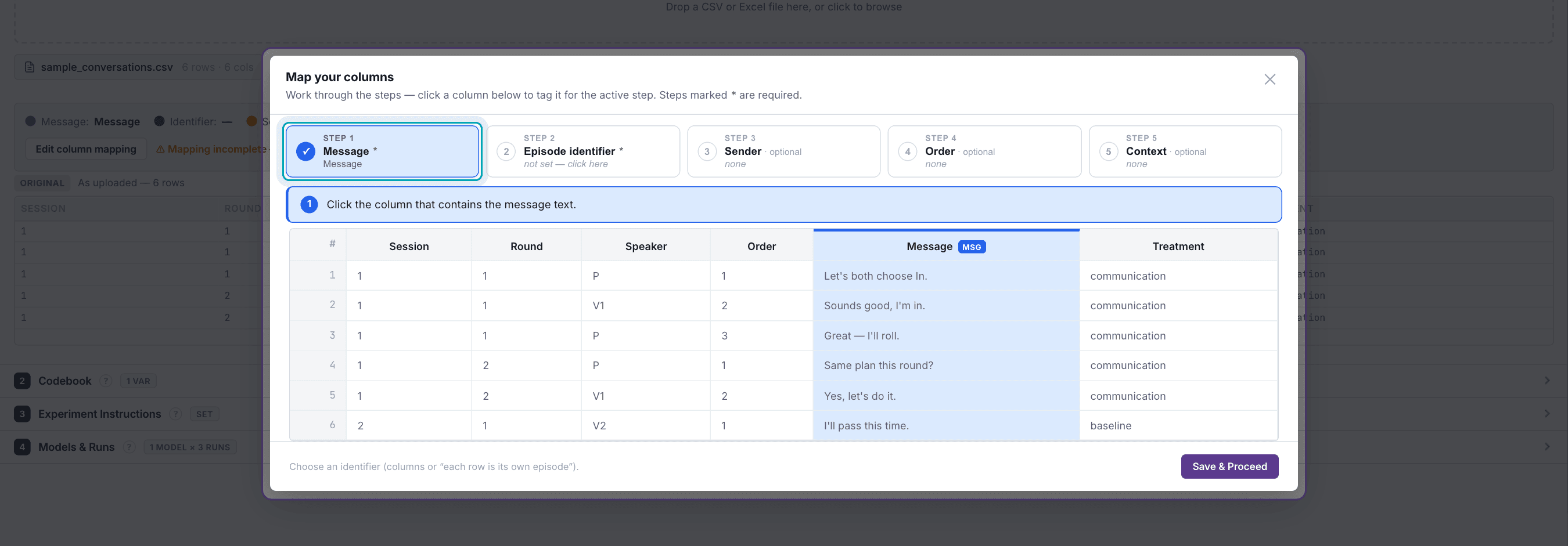Close the Map your columns dialog
Viewport: 1568px width, 546px height.
point(1269,79)
